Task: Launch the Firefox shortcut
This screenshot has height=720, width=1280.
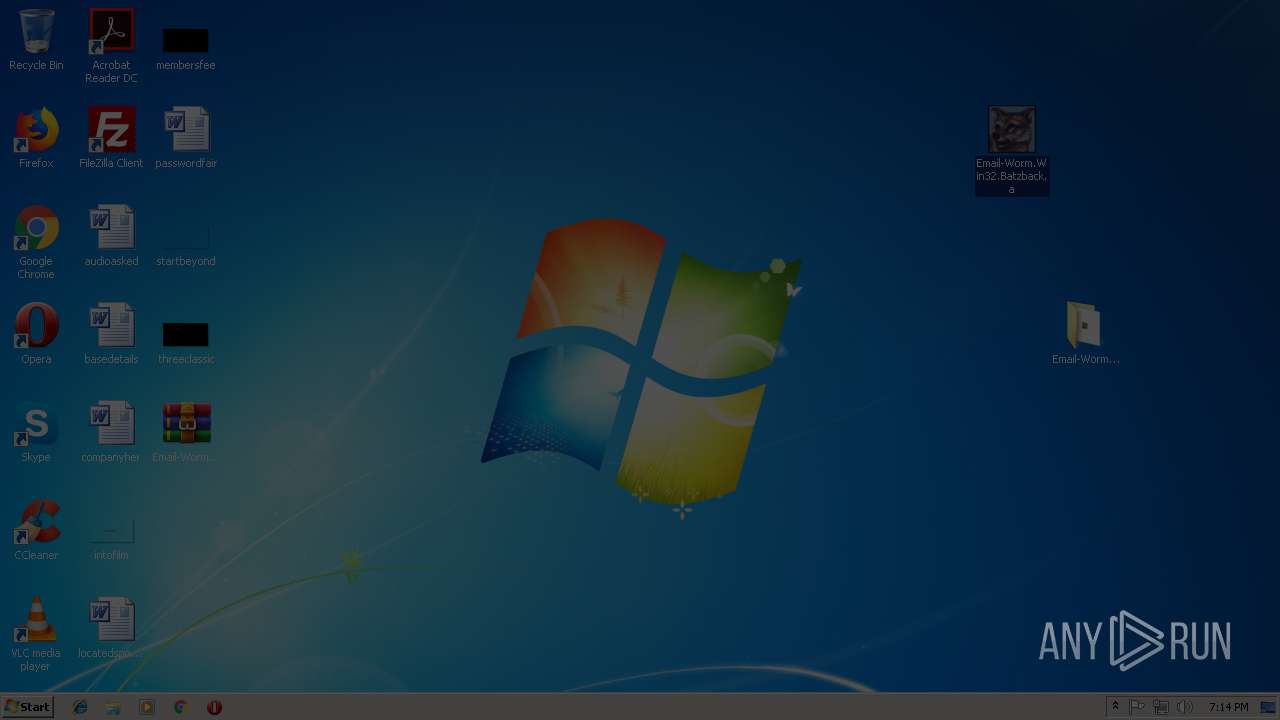Action: [36, 138]
